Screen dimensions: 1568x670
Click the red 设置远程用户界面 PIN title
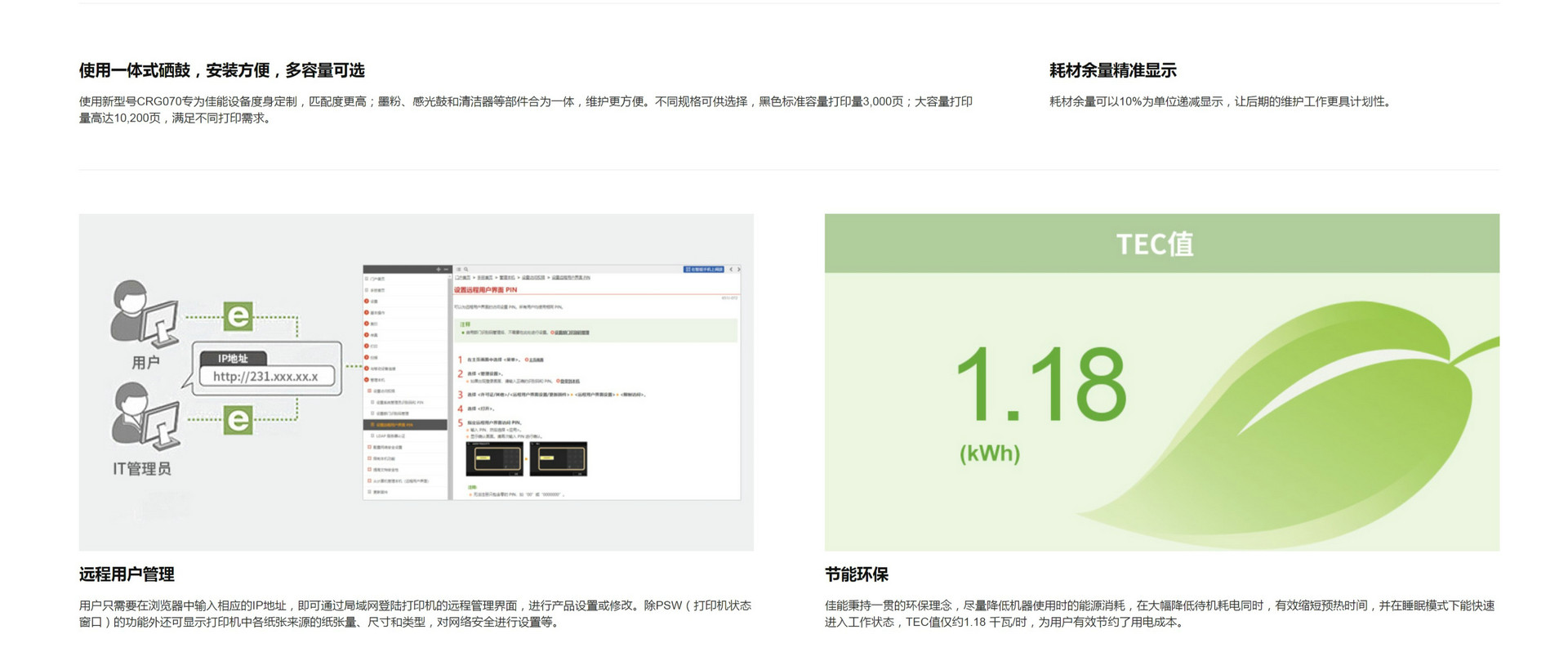pos(486,289)
